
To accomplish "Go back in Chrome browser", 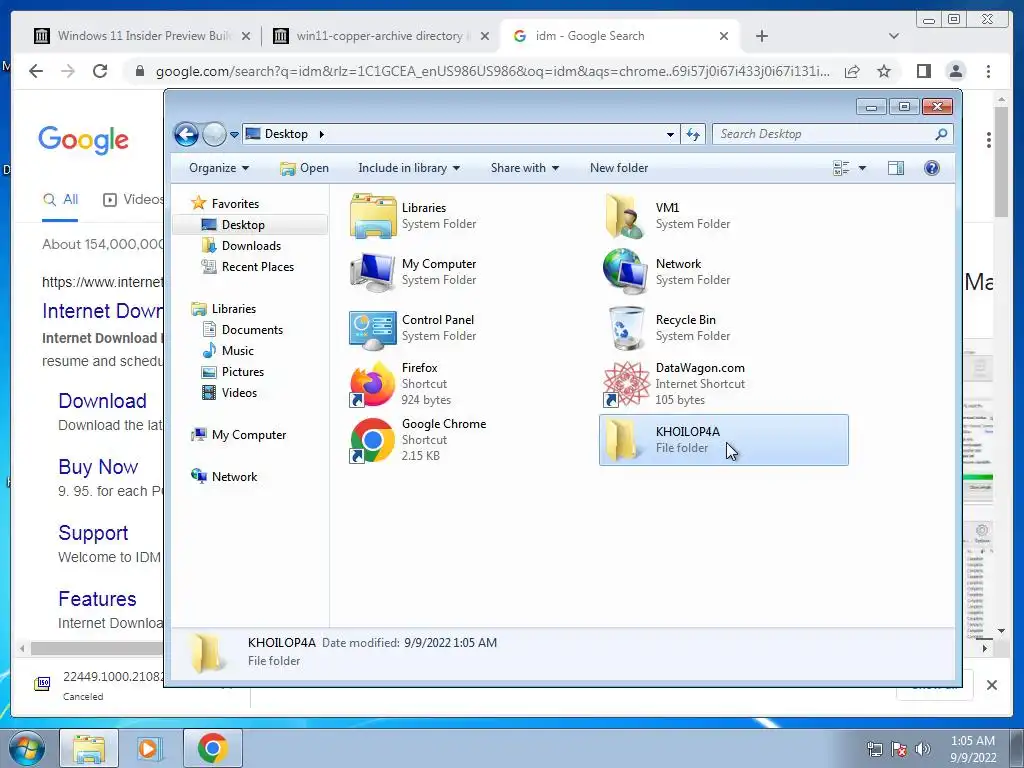I will click(36, 71).
